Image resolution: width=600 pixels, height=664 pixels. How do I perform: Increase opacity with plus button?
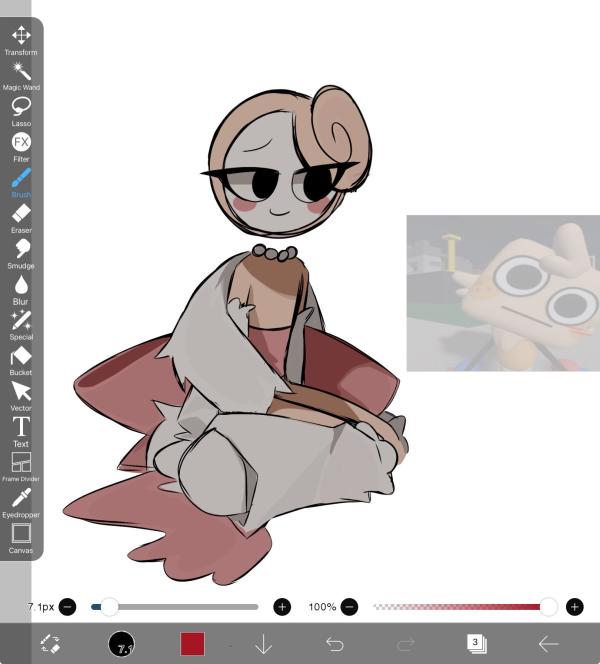(575, 607)
